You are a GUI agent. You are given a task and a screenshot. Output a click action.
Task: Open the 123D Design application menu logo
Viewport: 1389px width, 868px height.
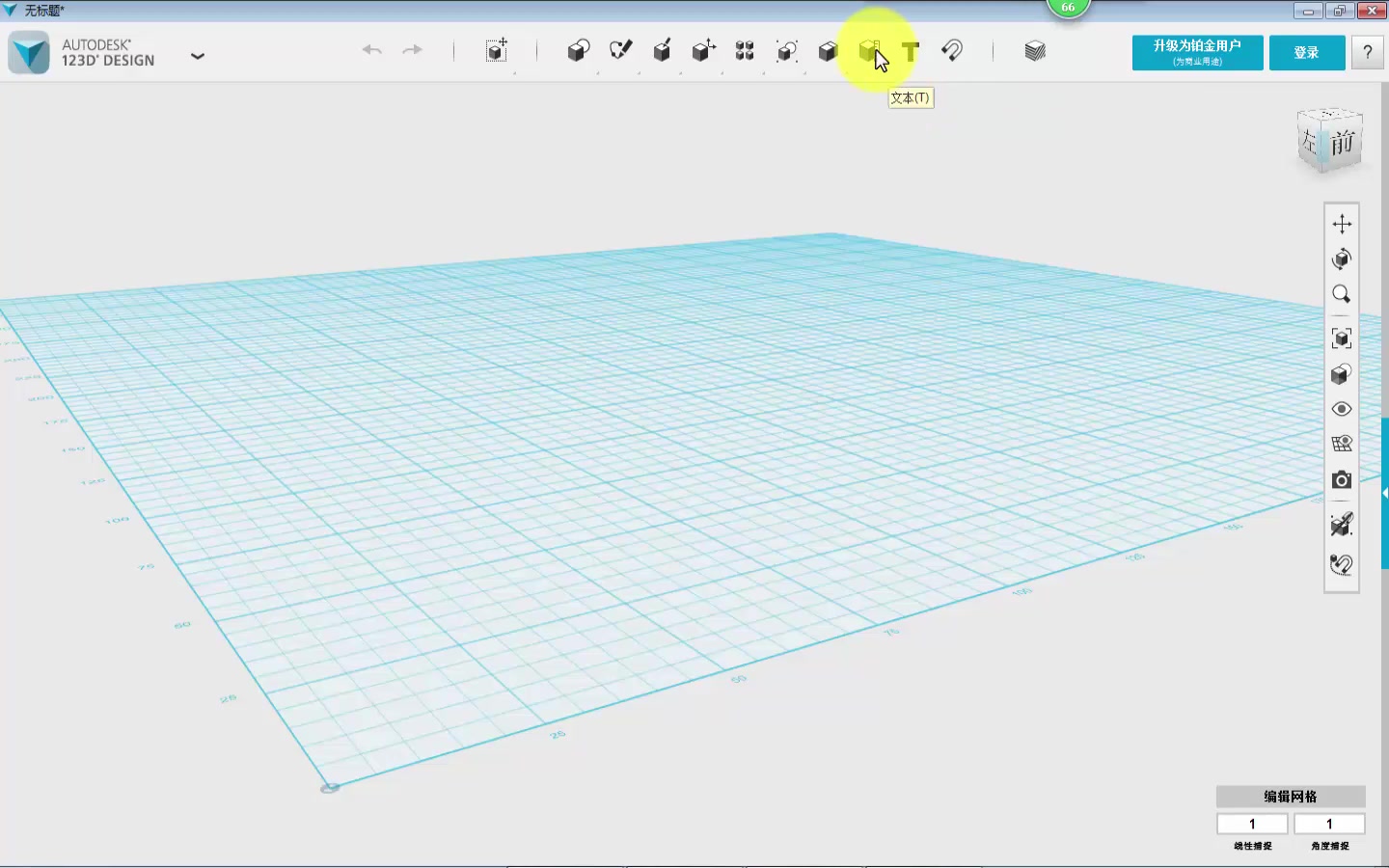[x=29, y=52]
